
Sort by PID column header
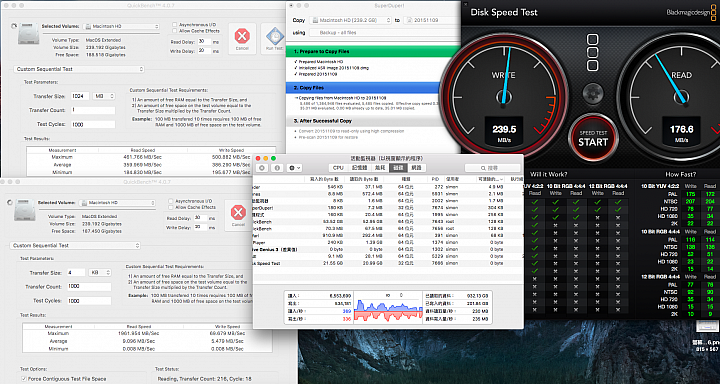tap(435, 179)
